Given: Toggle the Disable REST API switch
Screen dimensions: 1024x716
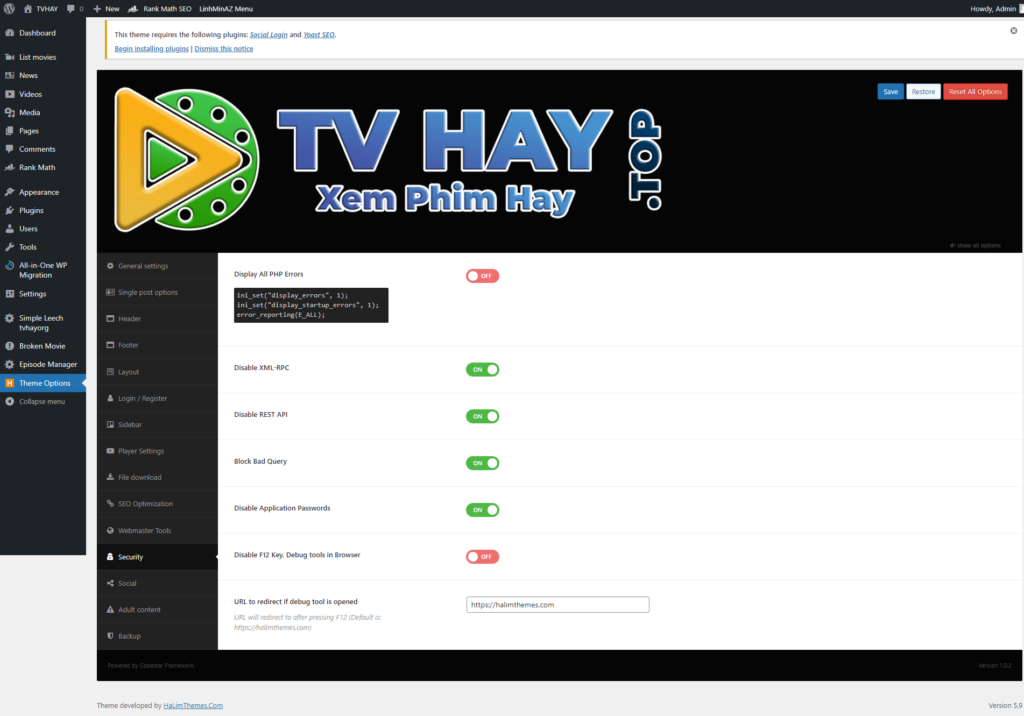Looking at the screenshot, I should (482, 416).
